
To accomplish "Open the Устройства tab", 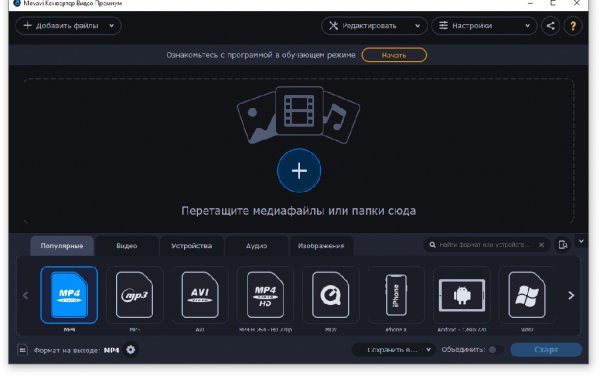I will (x=191, y=246).
